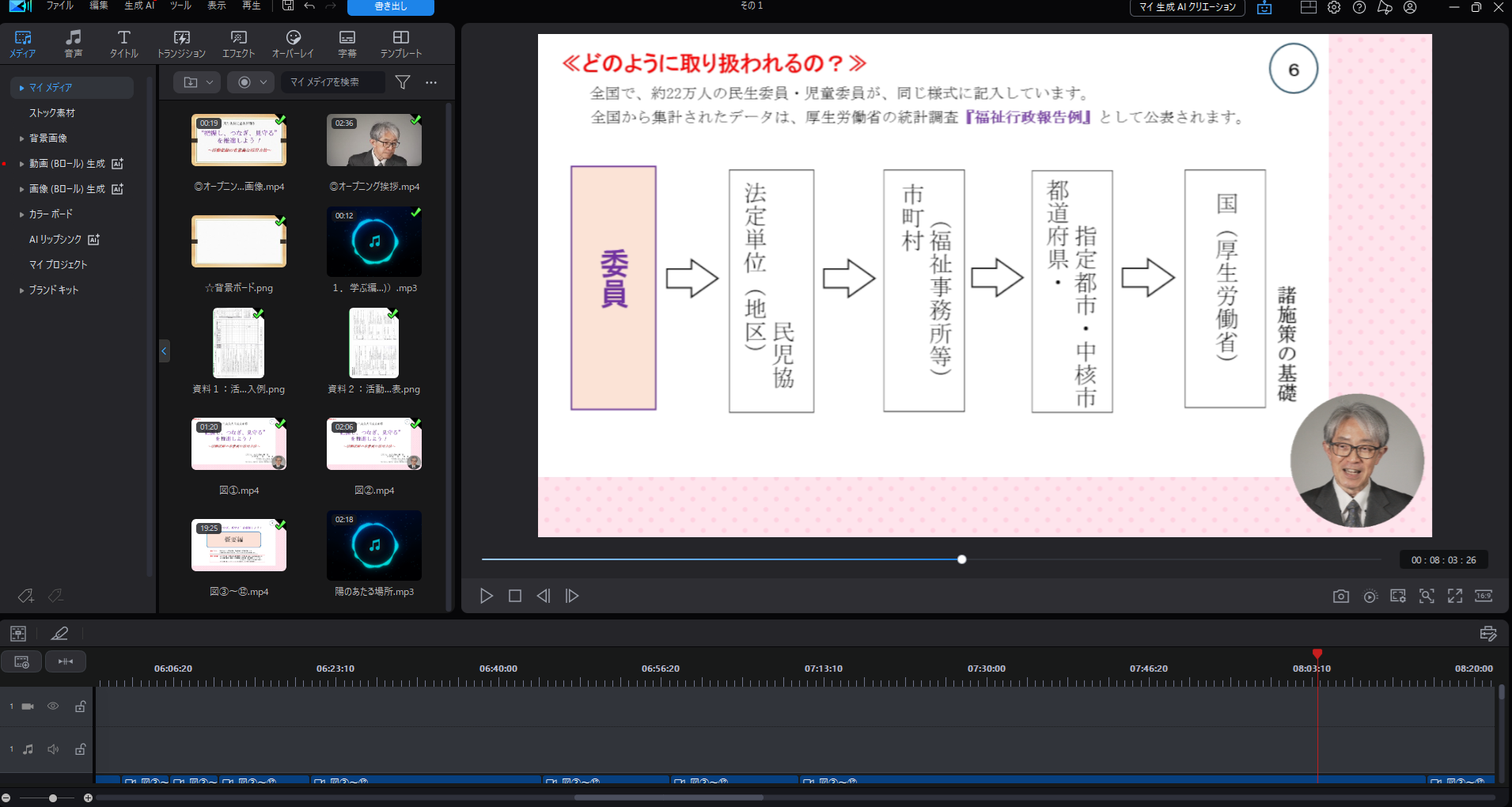The image size is (1512, 807).
Task: Open the Effect room icon
Action: pos(238,43)
